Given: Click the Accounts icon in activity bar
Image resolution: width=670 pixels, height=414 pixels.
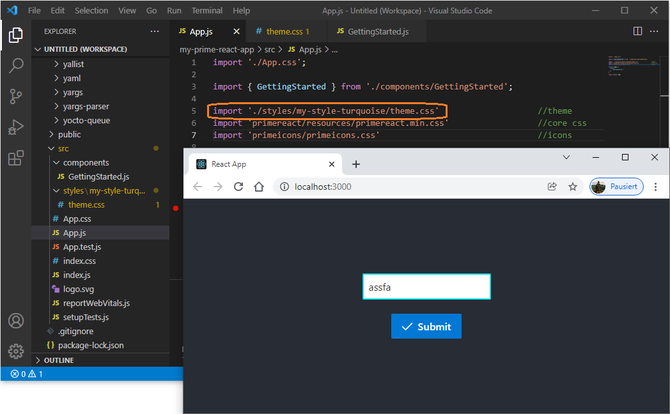Looking at the screenshot, I should click(x=16, y=321).
